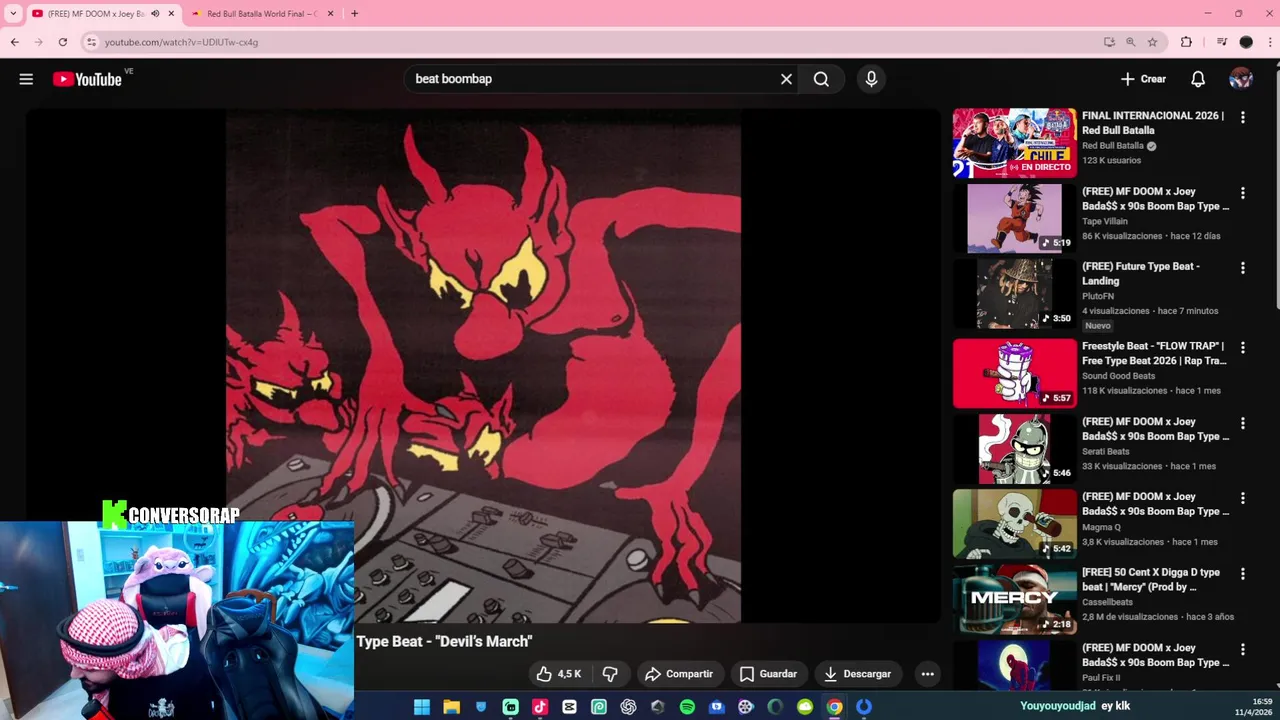Open options for Future Type Beat Landing
The height and width of the screenshot is (720, 1280).
point(1243,268)
